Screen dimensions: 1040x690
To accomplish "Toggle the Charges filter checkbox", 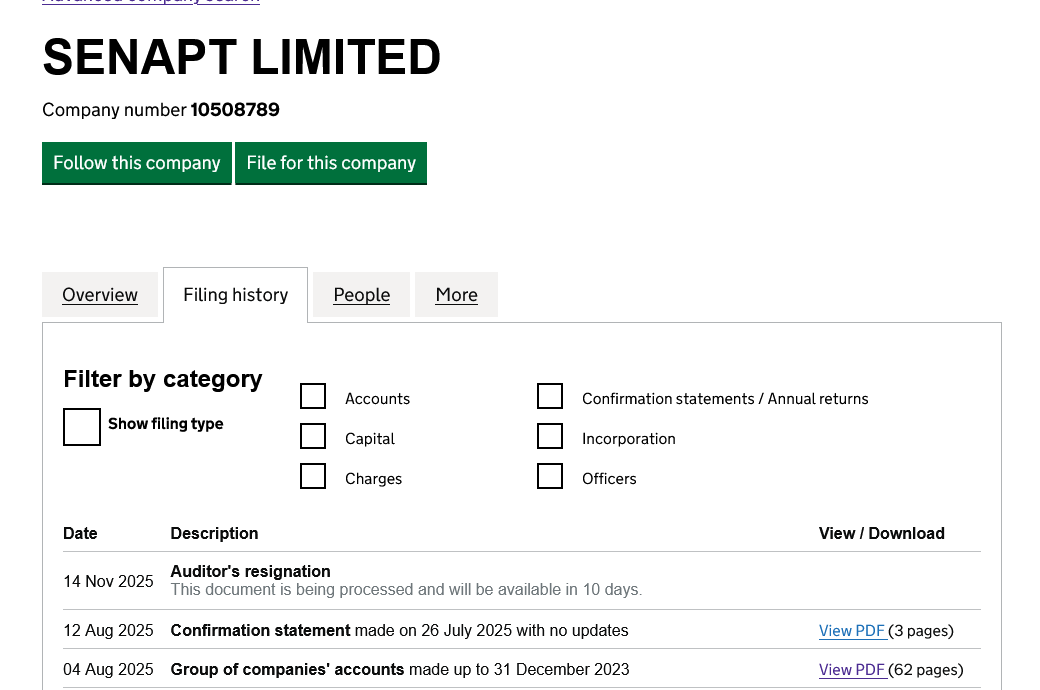I will [313, 477].
